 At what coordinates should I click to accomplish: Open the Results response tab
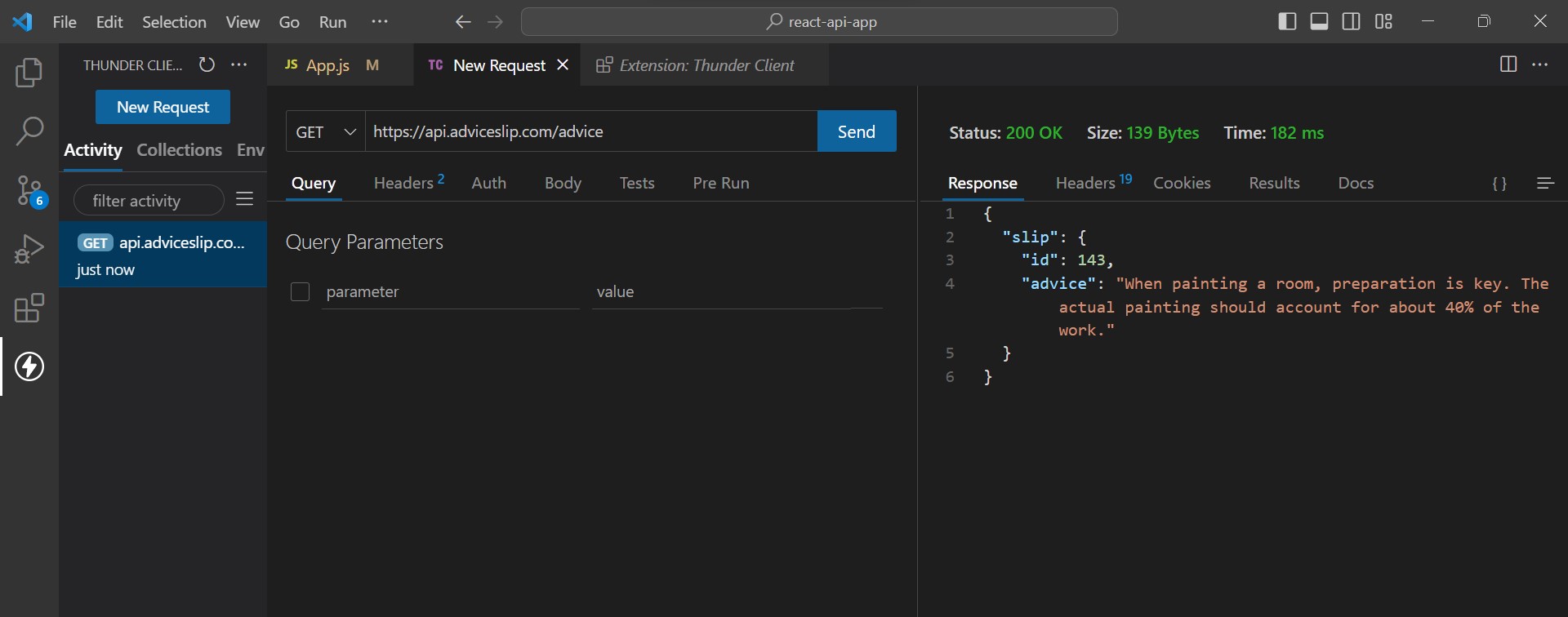point(1274,184)
